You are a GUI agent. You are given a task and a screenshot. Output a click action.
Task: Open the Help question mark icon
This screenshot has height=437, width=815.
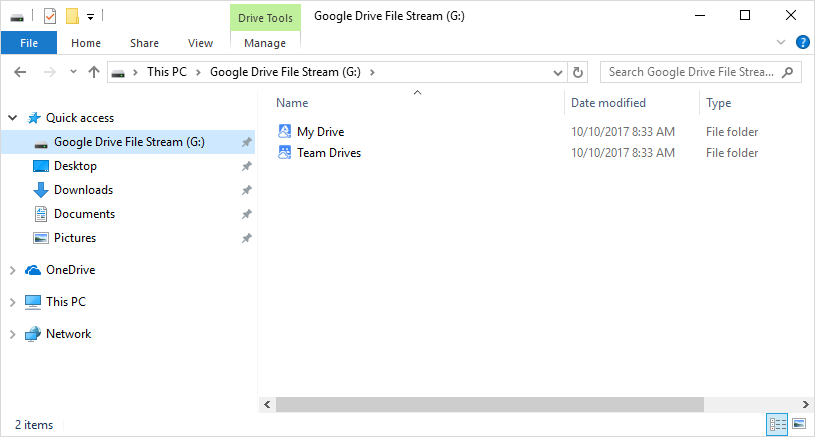(x=802, y=43)
